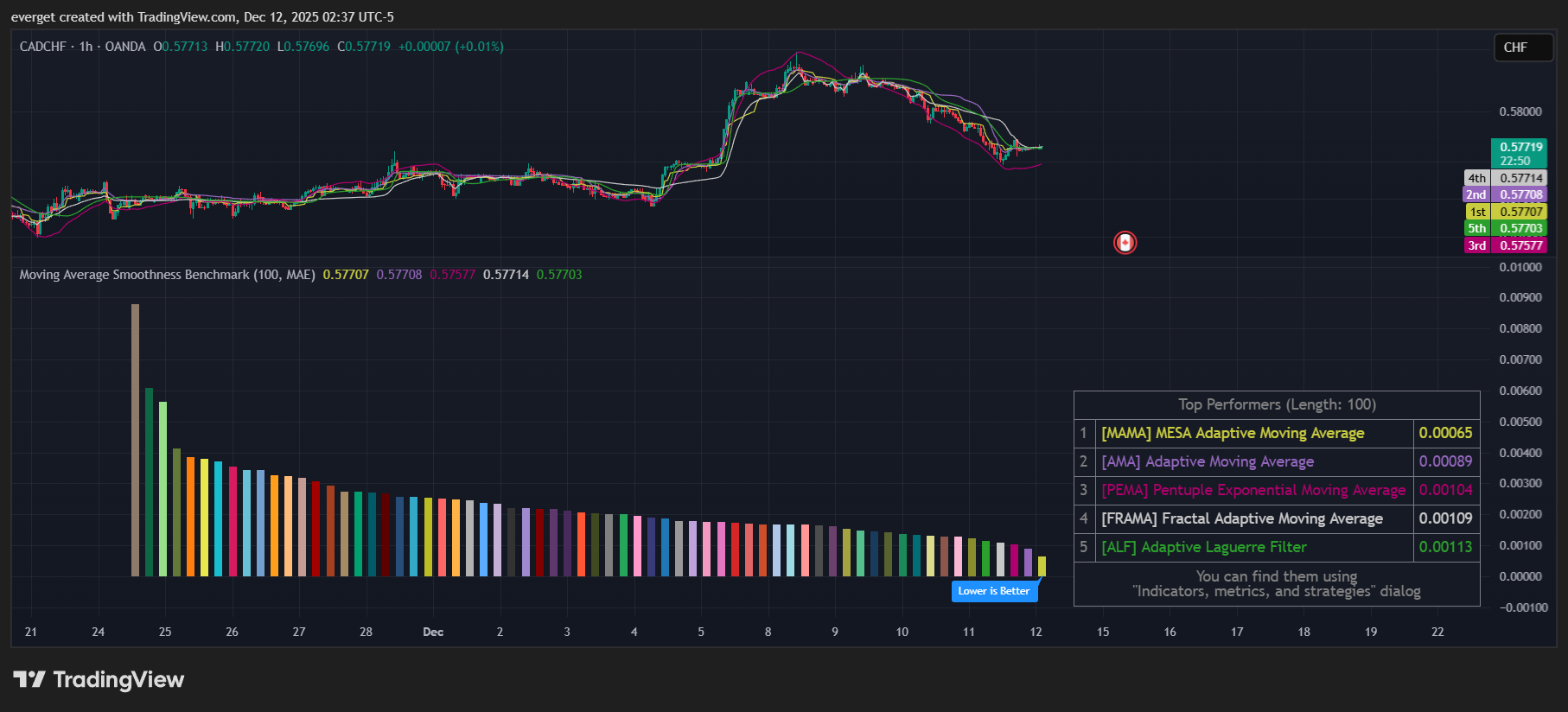Click the TradingView logo at the bottom
Viewport: 1568px width, 712px height.
click(x=99, y=680)
